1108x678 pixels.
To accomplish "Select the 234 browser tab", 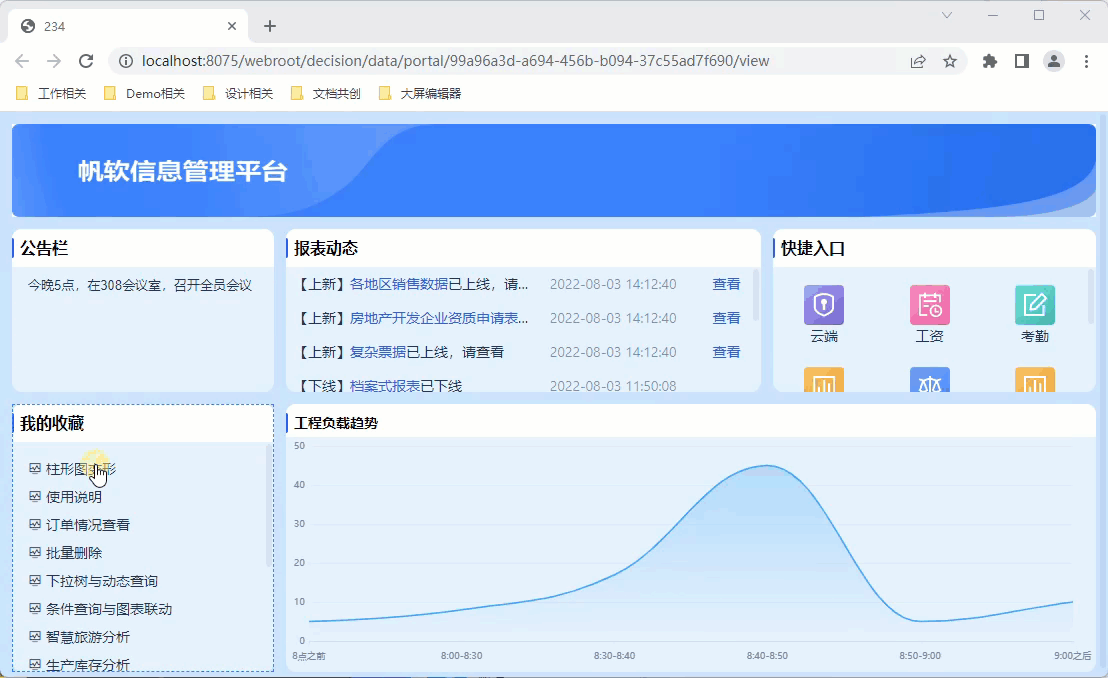I will (x=129, y=26).
